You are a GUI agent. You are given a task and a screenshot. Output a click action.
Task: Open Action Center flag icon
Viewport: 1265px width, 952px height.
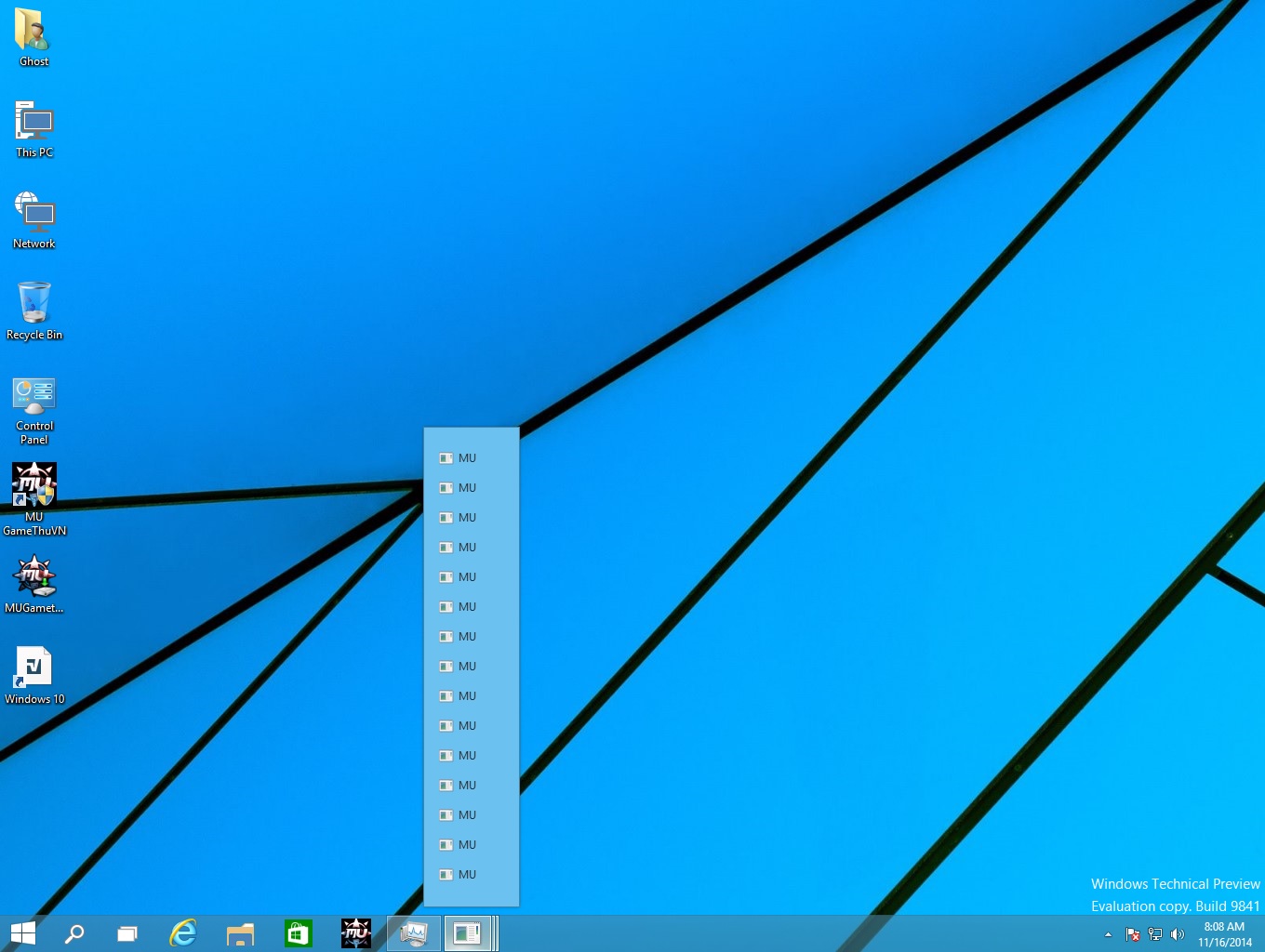(1132, 934)
